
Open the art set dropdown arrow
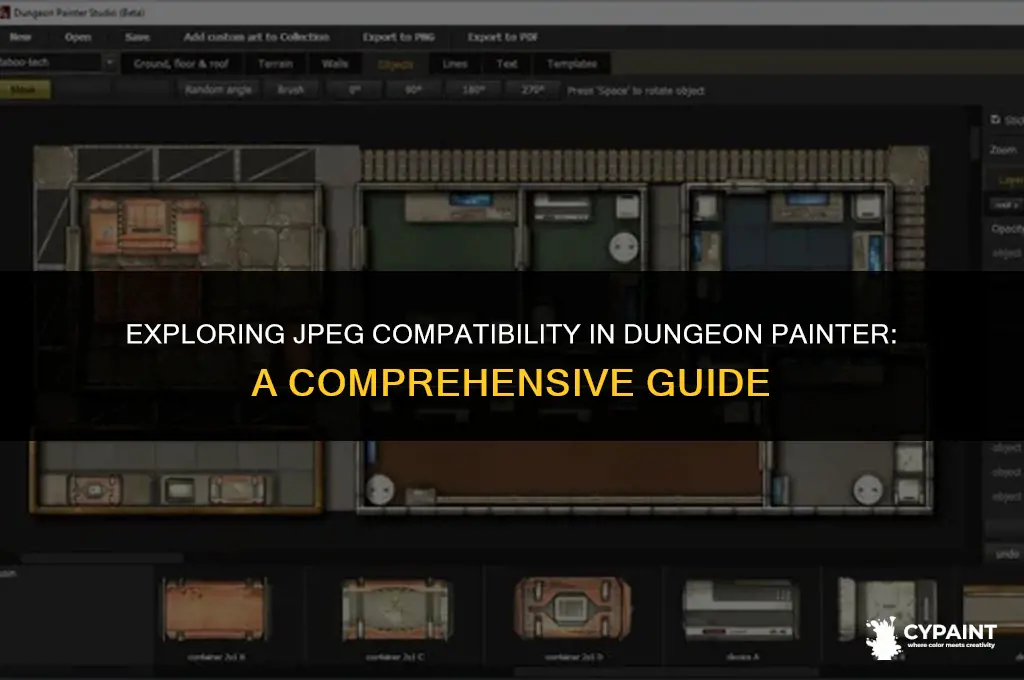pos(110,63)
